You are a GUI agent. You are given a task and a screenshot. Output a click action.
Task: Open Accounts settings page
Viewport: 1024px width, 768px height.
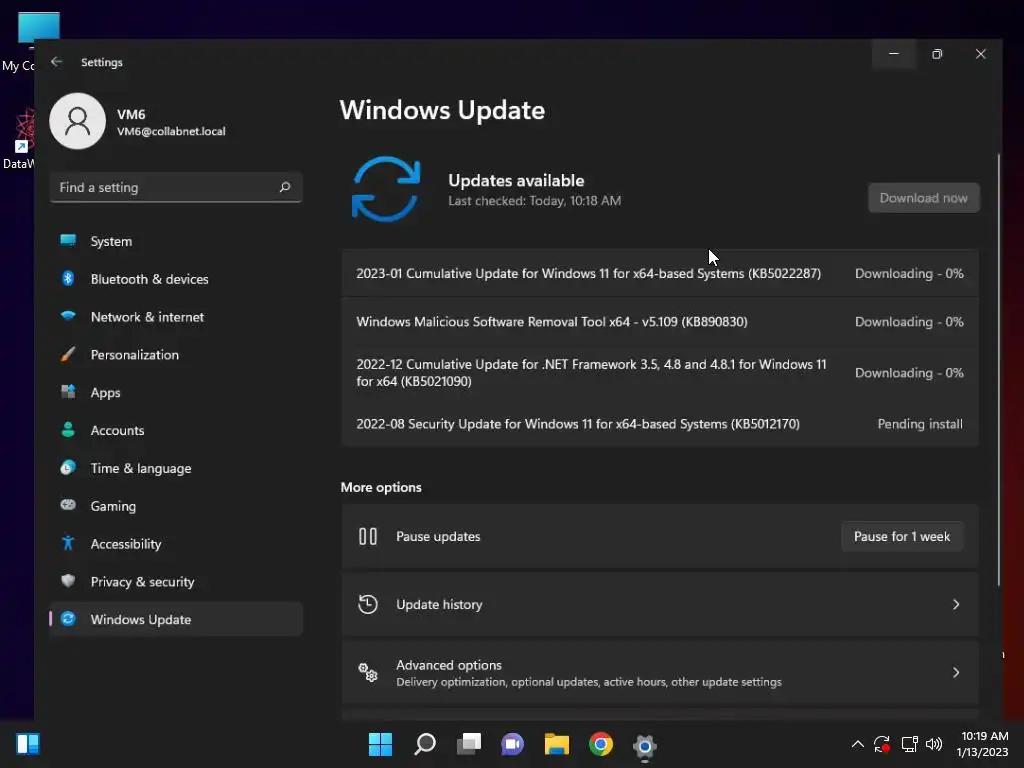point(176,430)
